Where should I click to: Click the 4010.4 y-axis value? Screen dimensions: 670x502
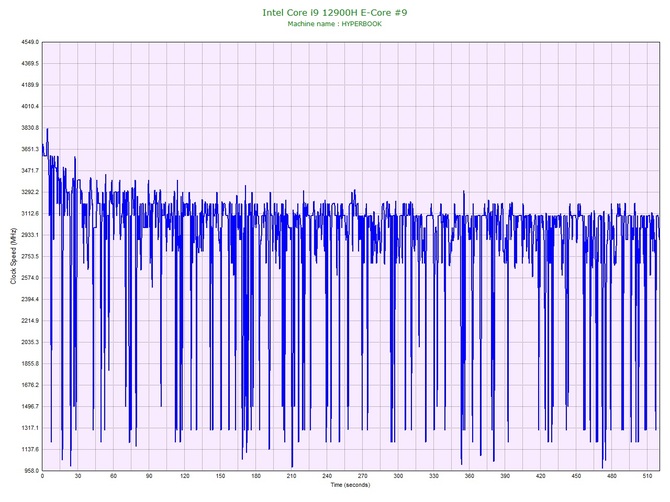[30, 106]
